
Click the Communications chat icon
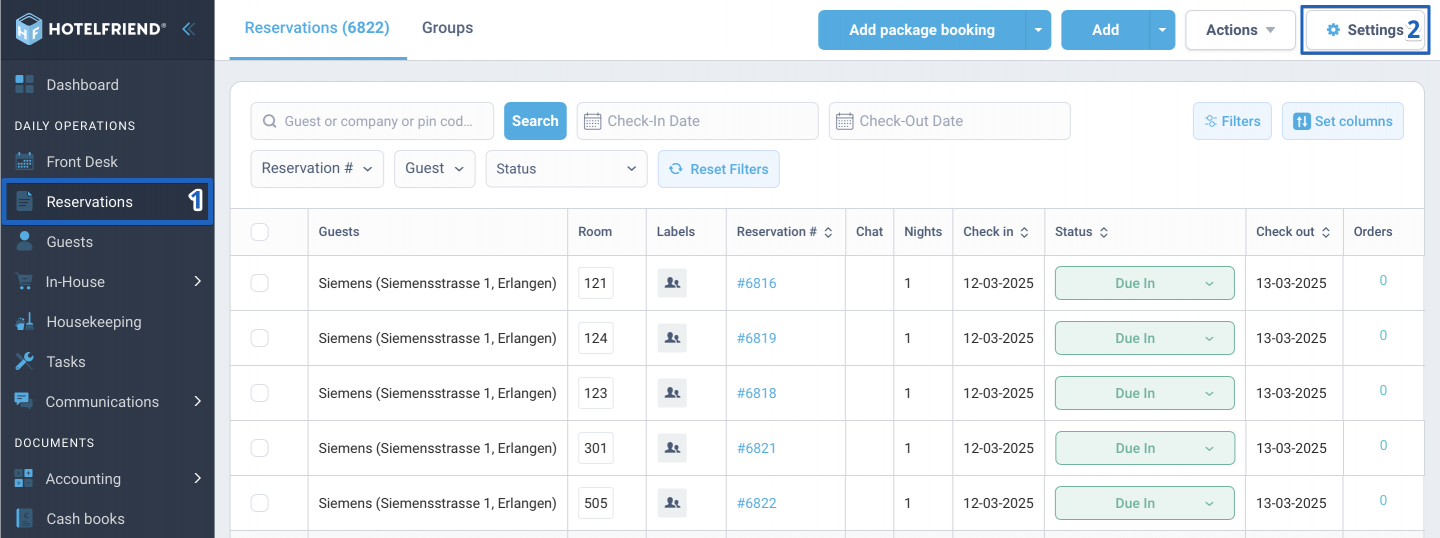(24, 402)
